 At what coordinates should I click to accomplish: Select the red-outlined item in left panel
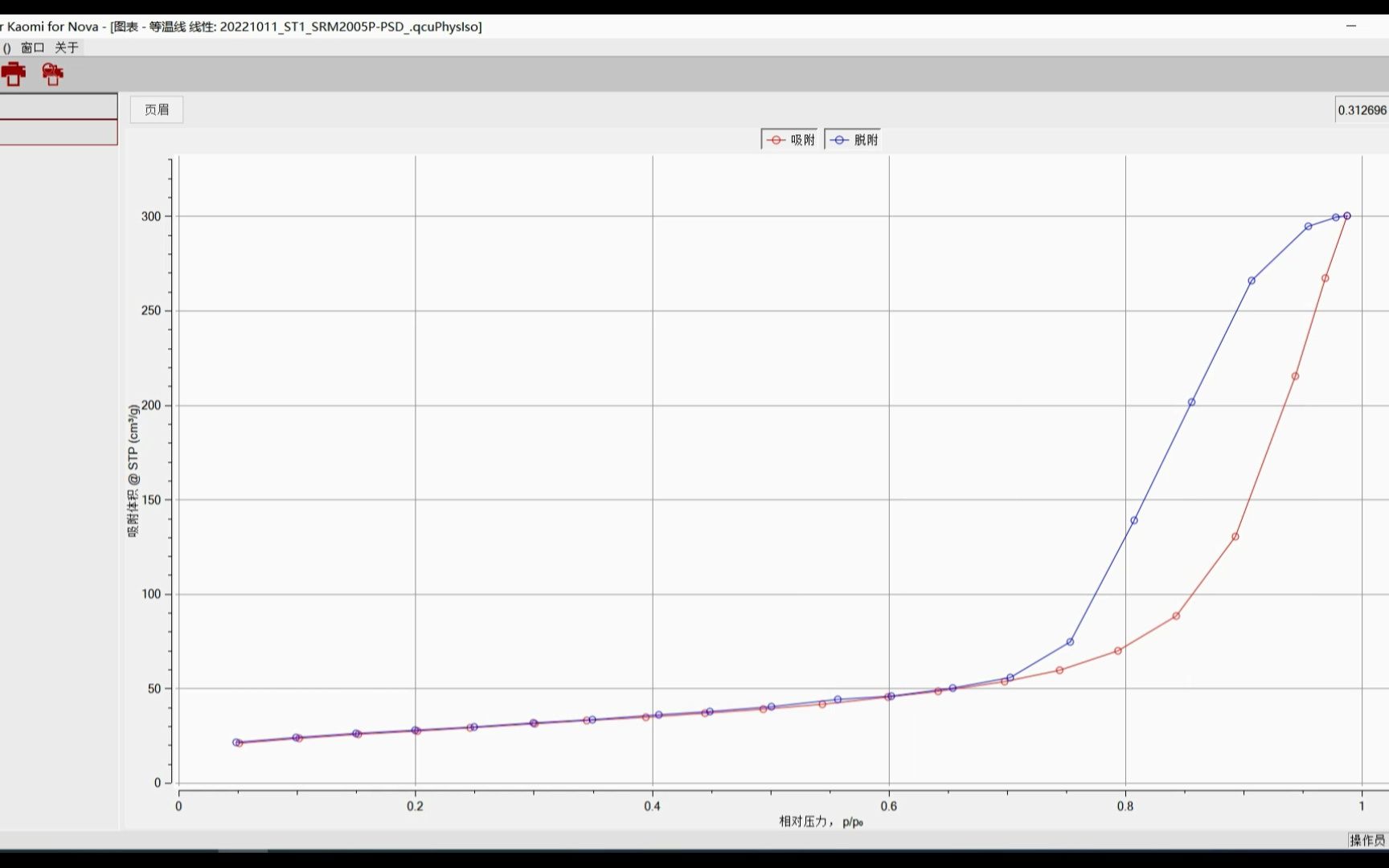pyautogui.click(x=59, y=133)
